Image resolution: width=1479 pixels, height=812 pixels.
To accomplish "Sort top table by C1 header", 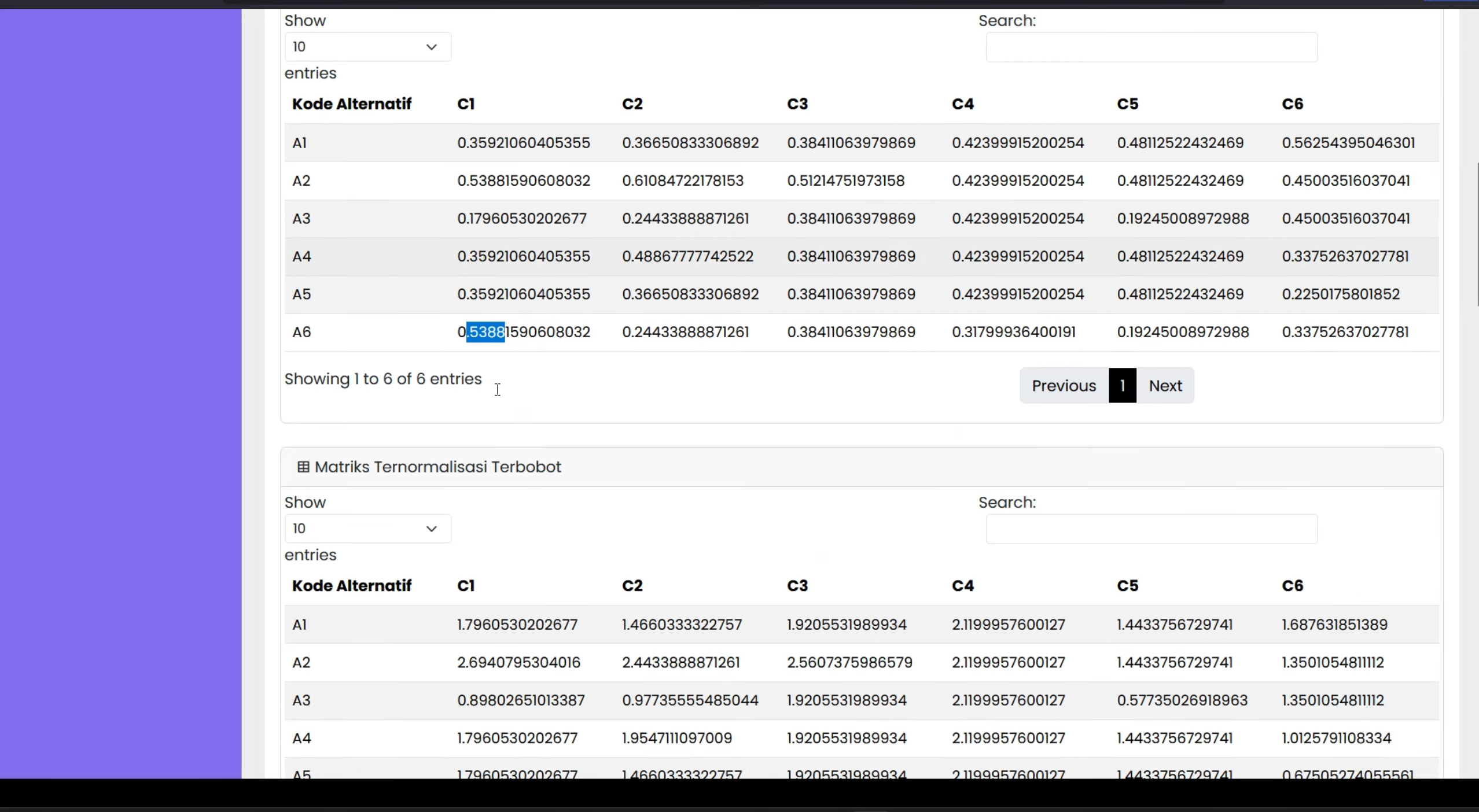I will 466,104.
